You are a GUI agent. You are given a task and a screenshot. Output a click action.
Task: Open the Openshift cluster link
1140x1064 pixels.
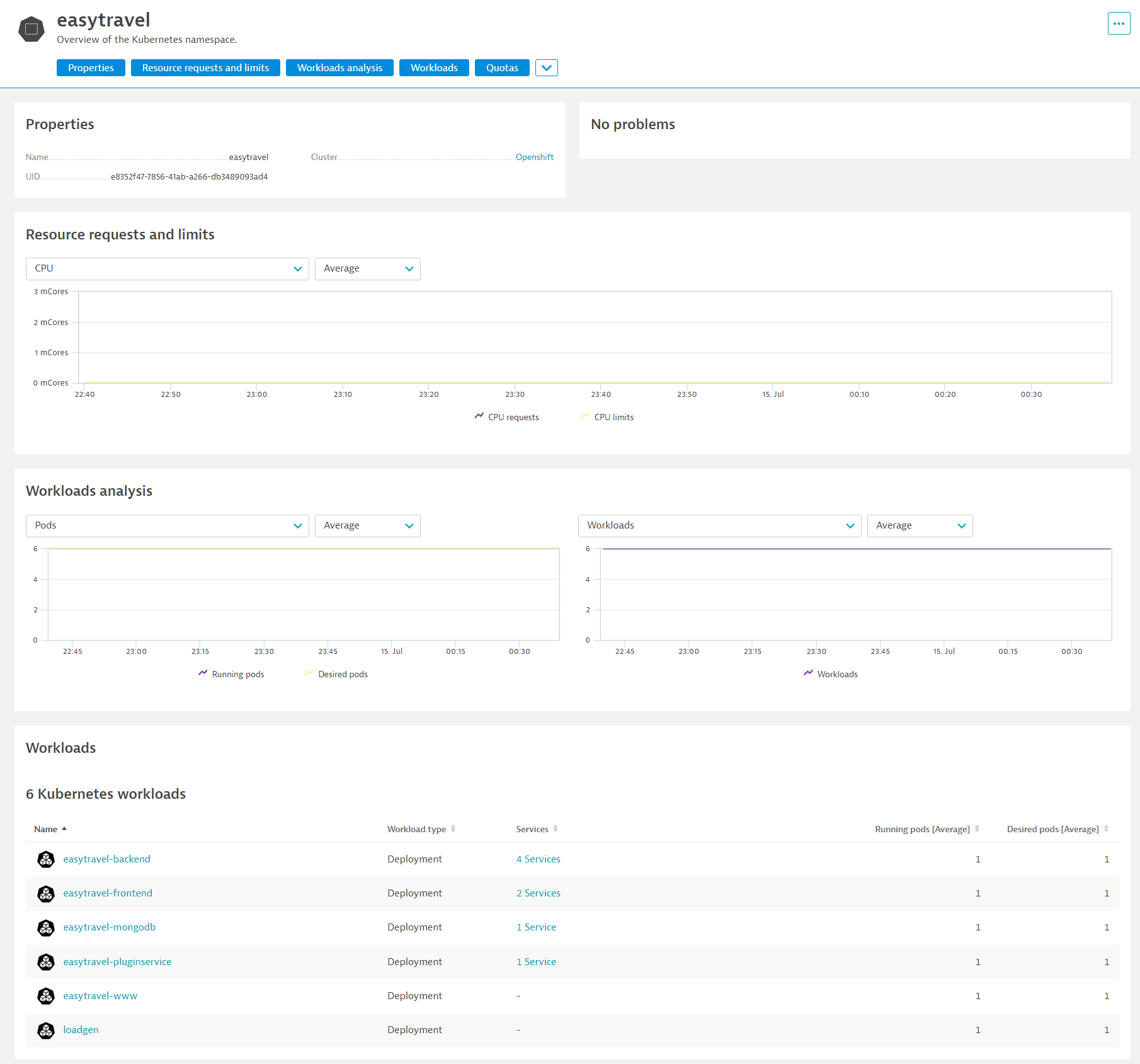point(535,157)
